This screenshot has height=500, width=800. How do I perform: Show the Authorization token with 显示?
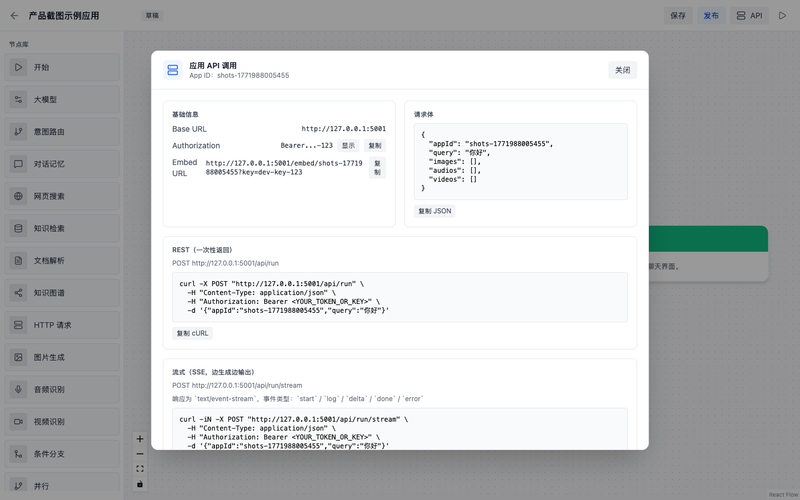tap(348, 145)
